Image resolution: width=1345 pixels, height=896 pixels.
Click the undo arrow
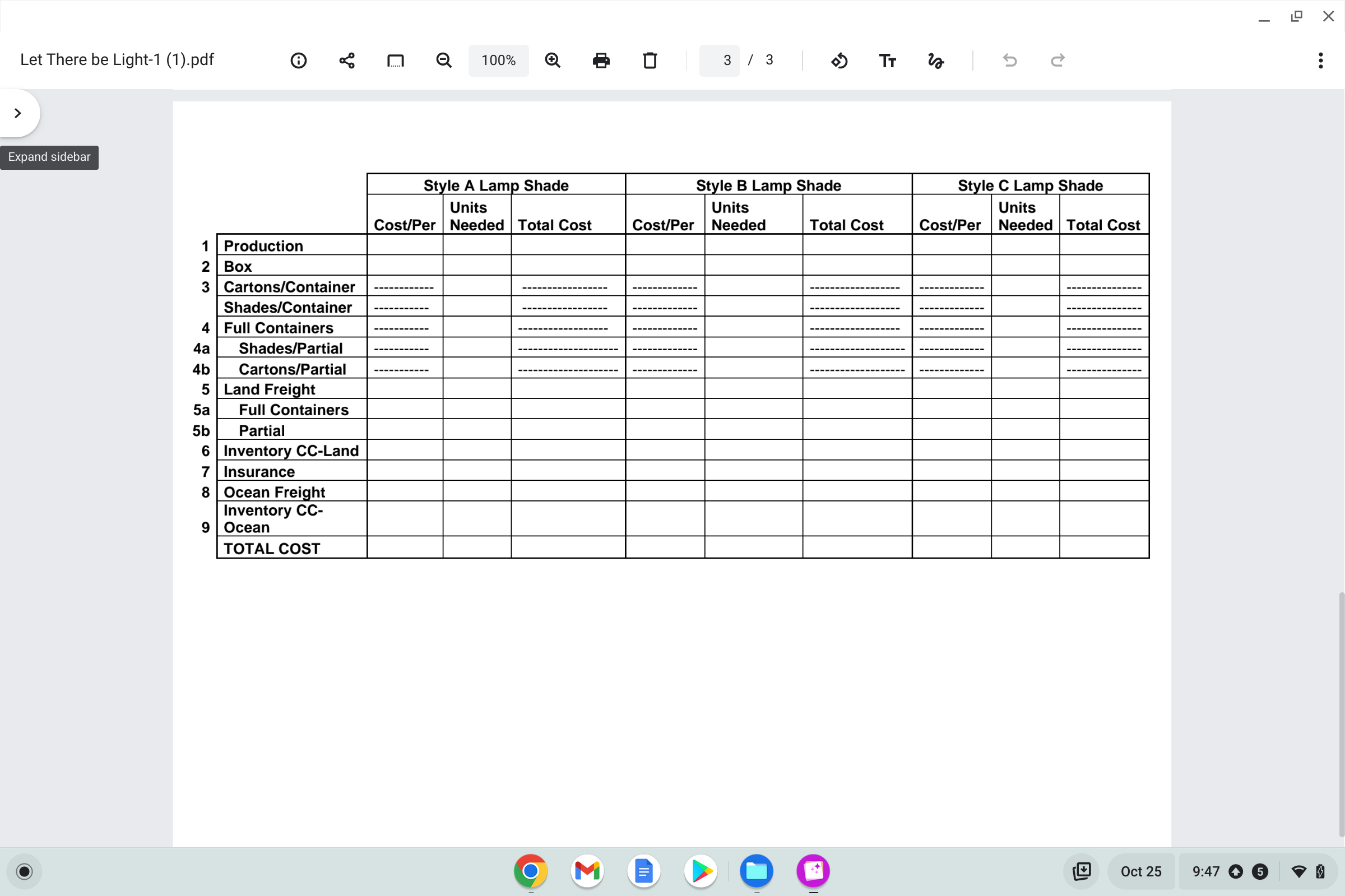click(x=1010, y=61)
